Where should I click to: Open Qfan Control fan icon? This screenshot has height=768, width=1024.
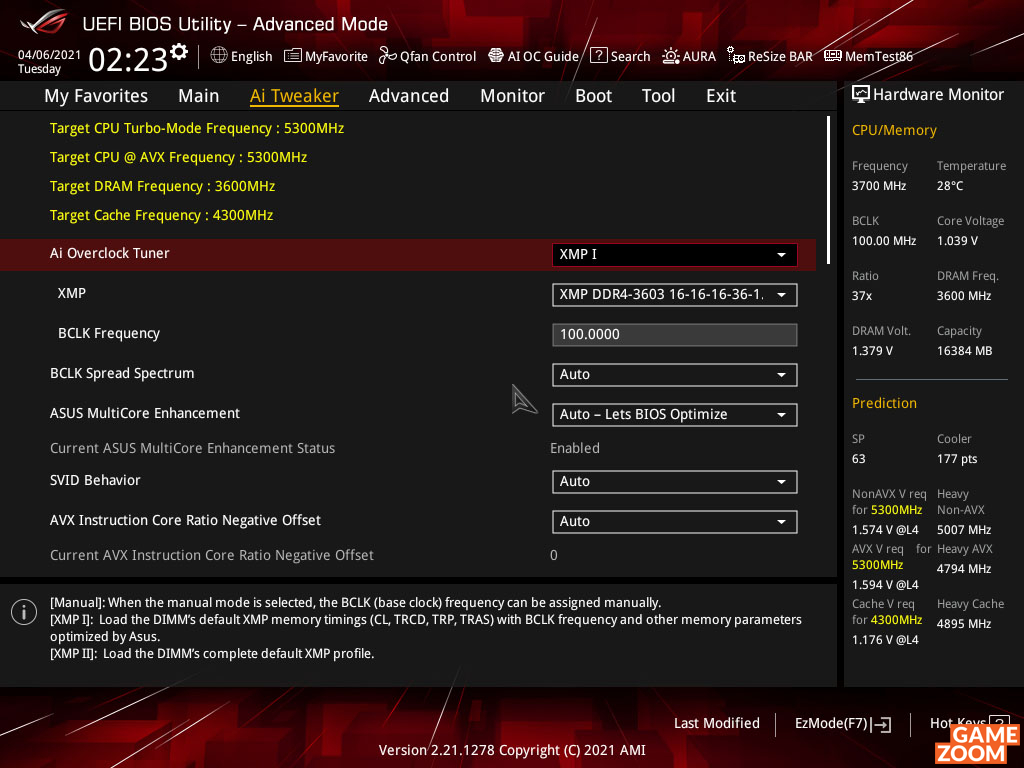[x=388, y=56]
